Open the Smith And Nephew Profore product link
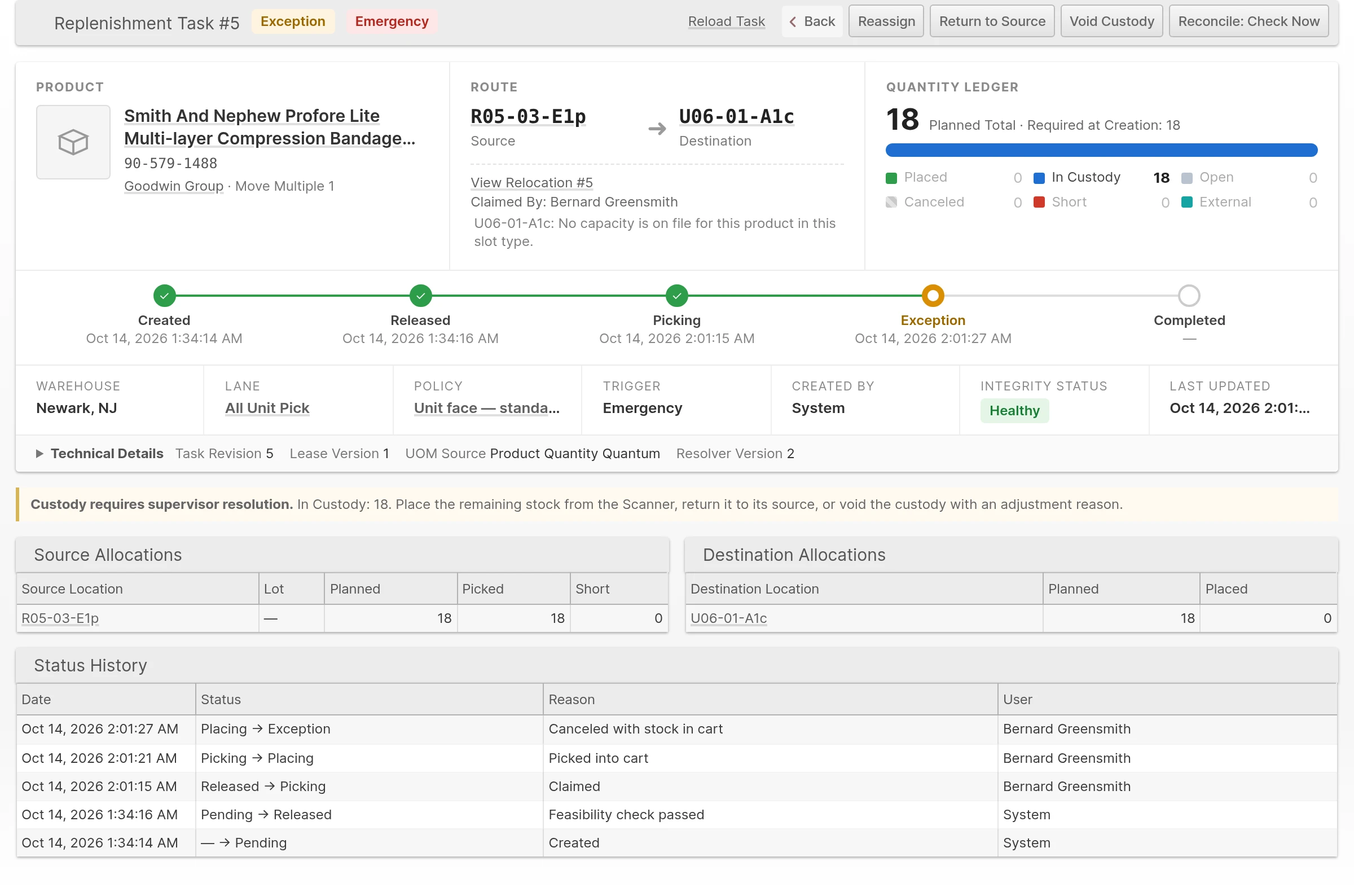Image resolution: width=1354 pixels, height=896 pixels. 270,128
